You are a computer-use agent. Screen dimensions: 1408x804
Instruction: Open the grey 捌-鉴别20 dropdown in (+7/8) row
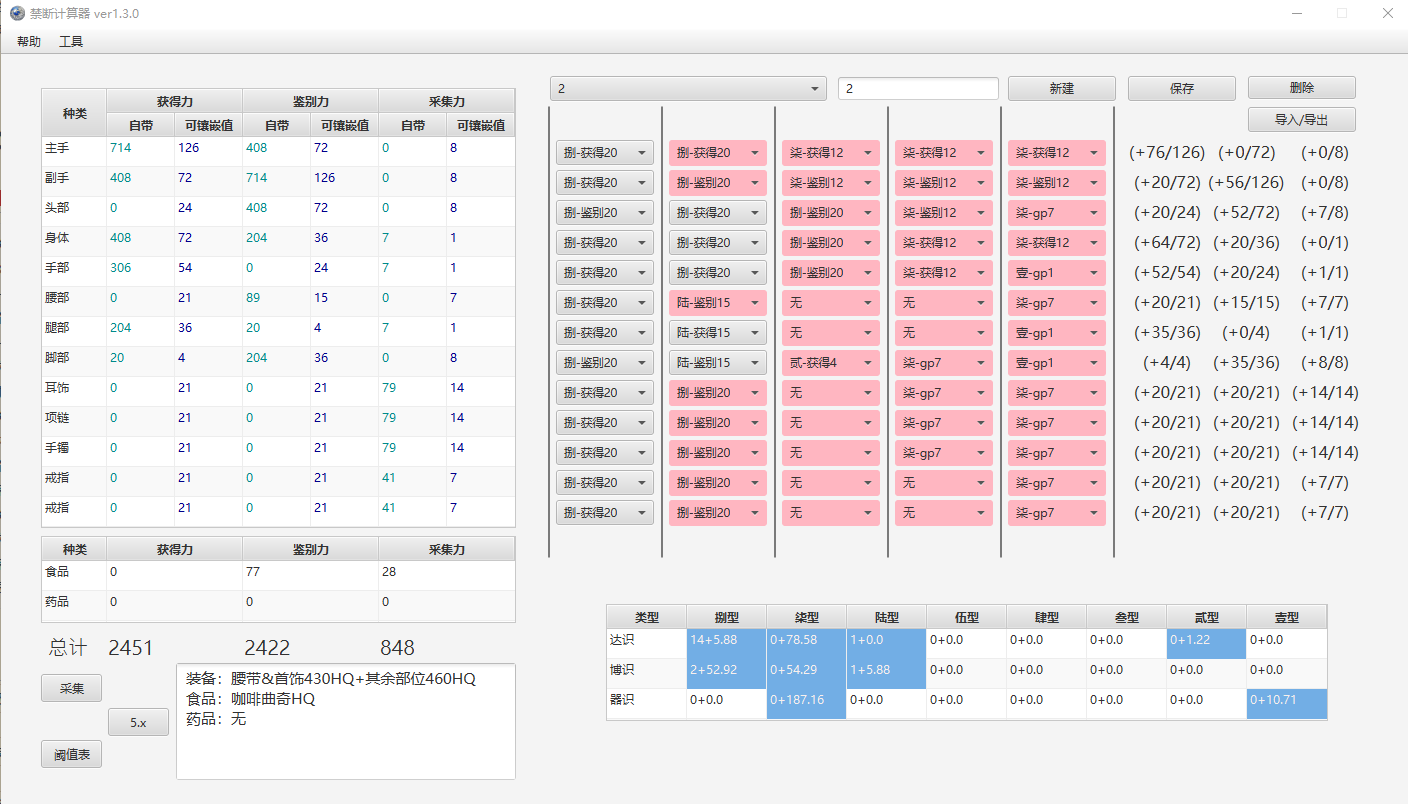(605, 212)
